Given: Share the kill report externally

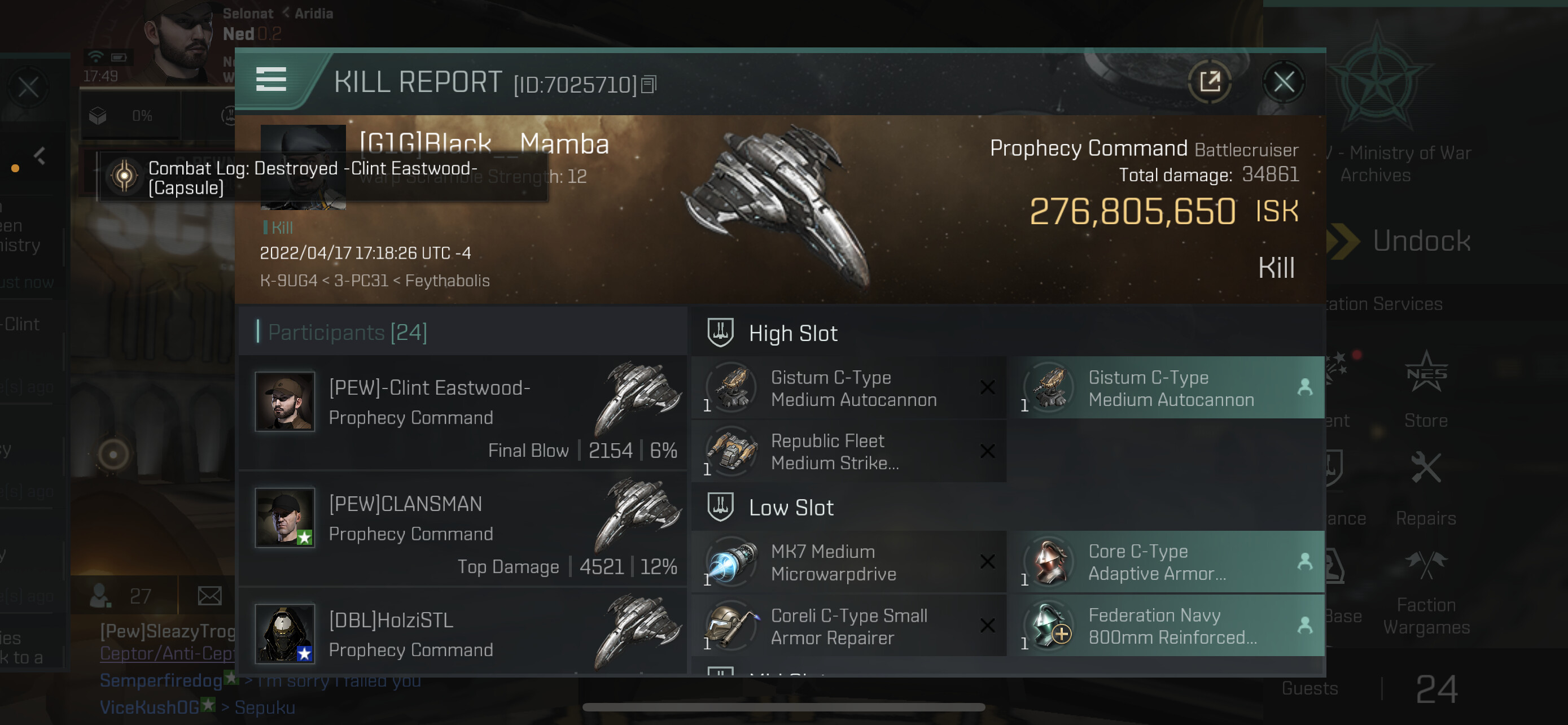Looking at the screenshot, I should (1209, 81).
